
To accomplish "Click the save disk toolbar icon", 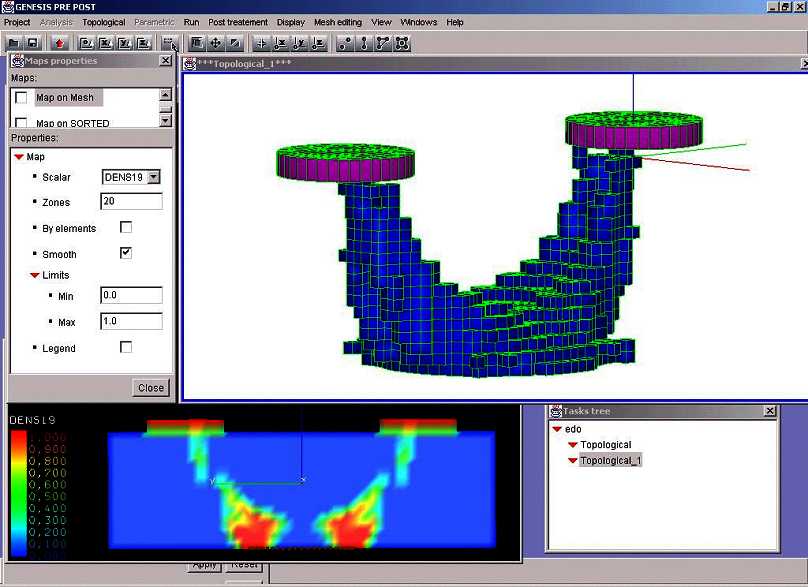I will [x=32, y=43].
